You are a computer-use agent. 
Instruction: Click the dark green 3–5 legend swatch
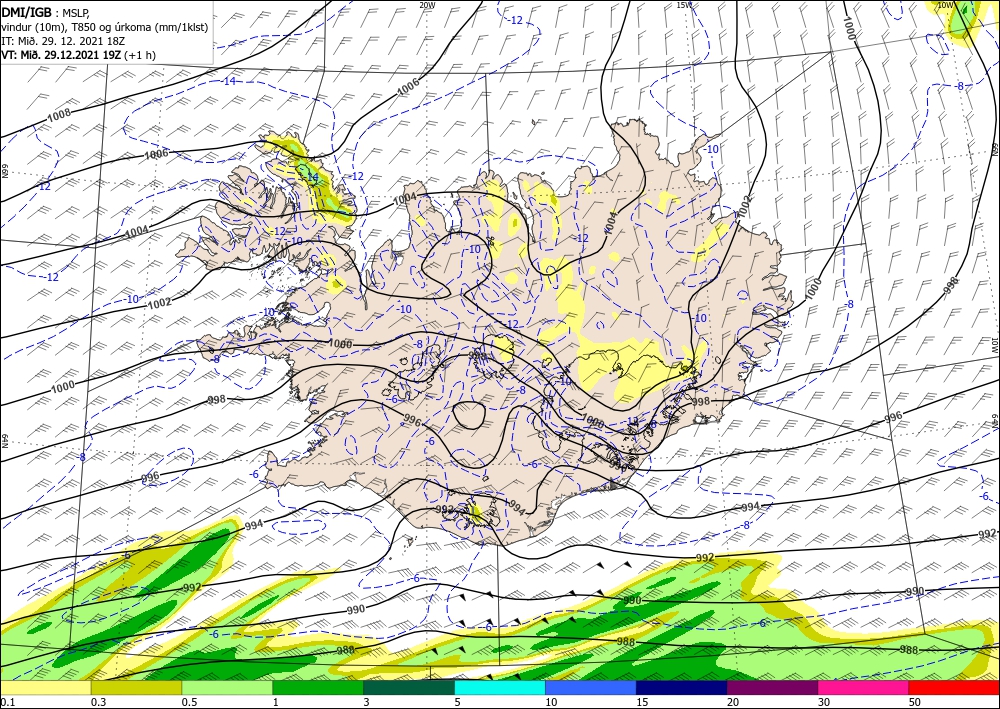pos(409,688)
